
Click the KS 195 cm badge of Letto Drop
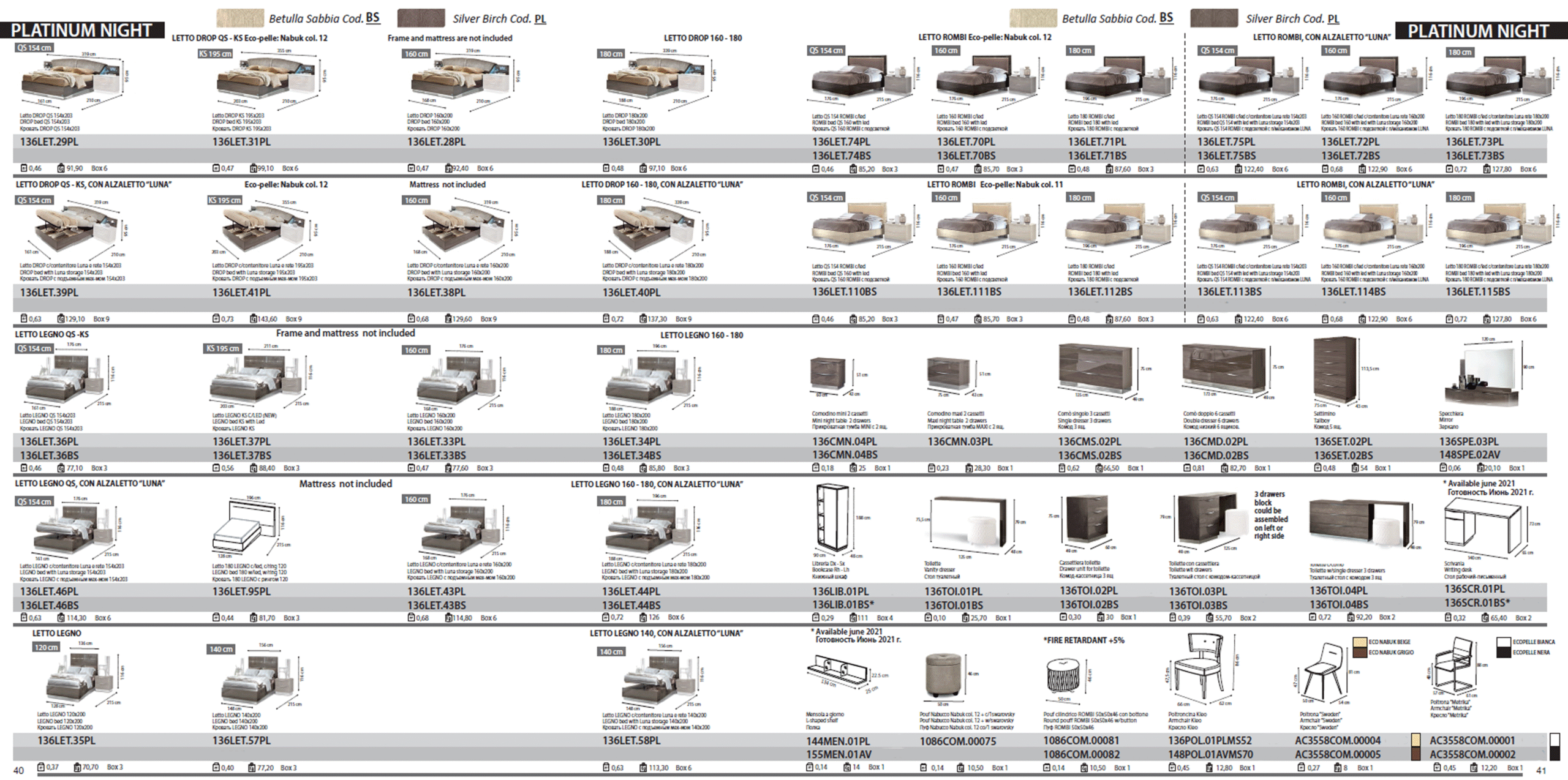tap(215, 54)
